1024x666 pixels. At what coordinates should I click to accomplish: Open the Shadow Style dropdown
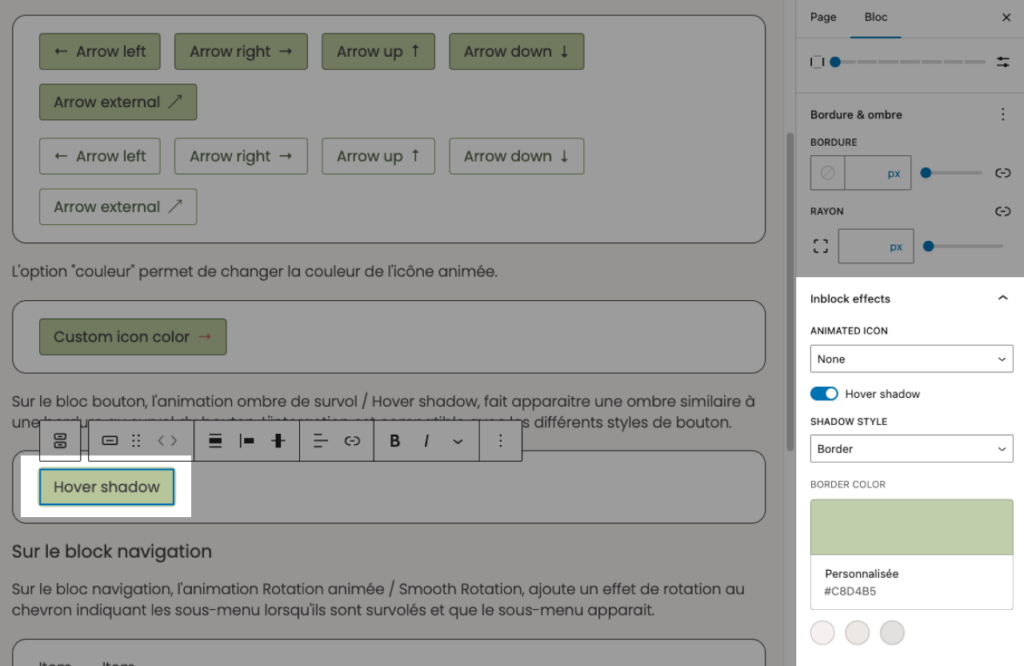(911, 449)
